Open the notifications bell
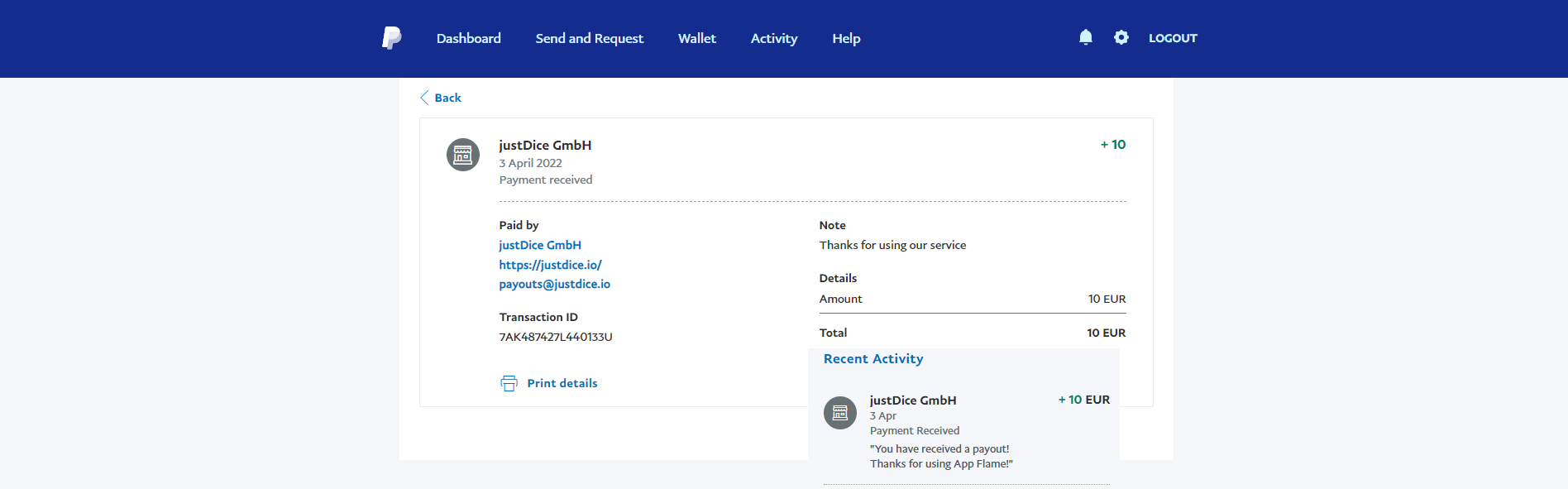 click(1086, 37)
